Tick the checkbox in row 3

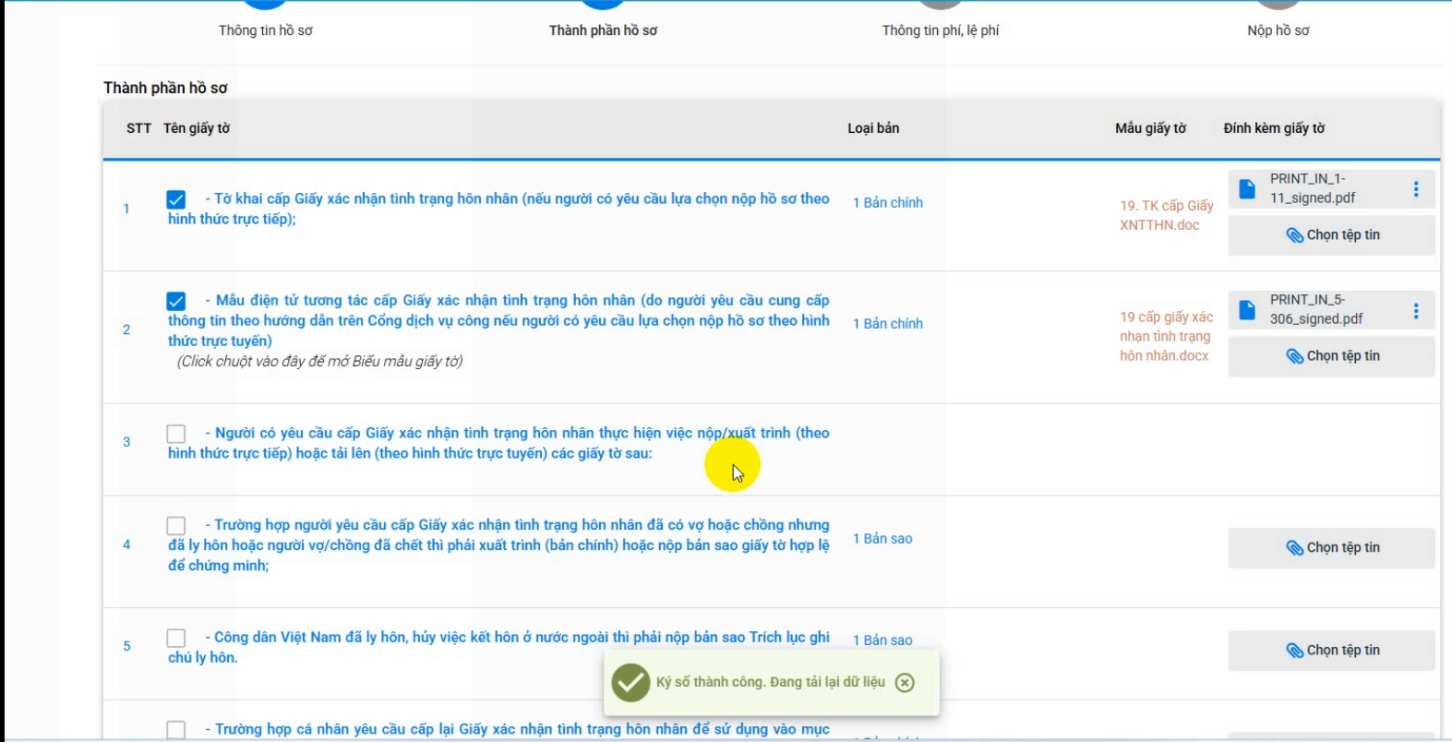click(x=176, y=434)
